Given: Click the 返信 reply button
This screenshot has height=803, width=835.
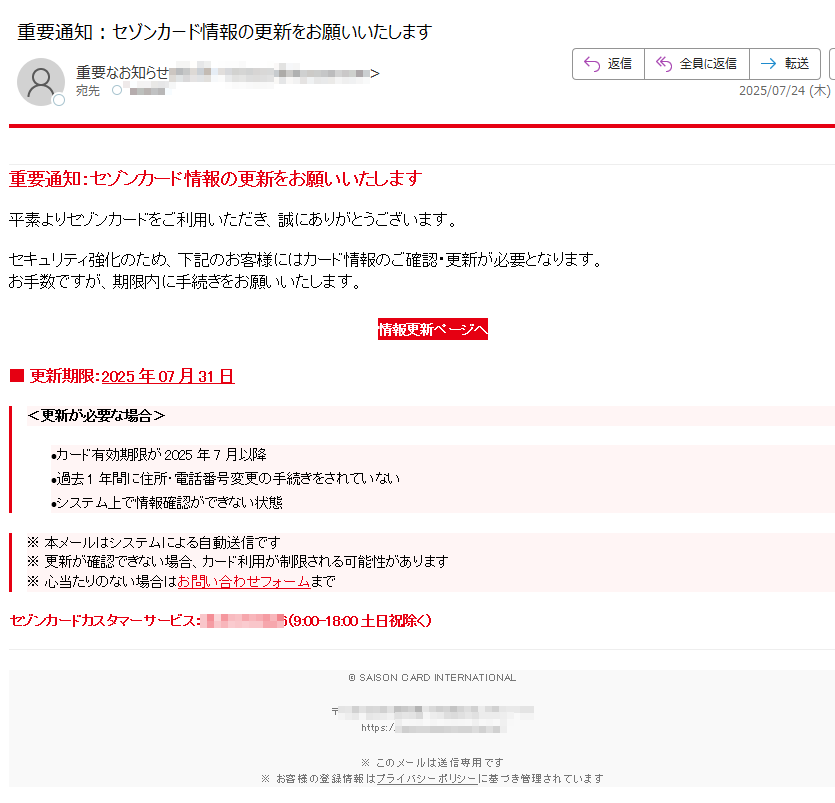Looking at the screenshot, I should pyautogui.click(x=608, y=64).
